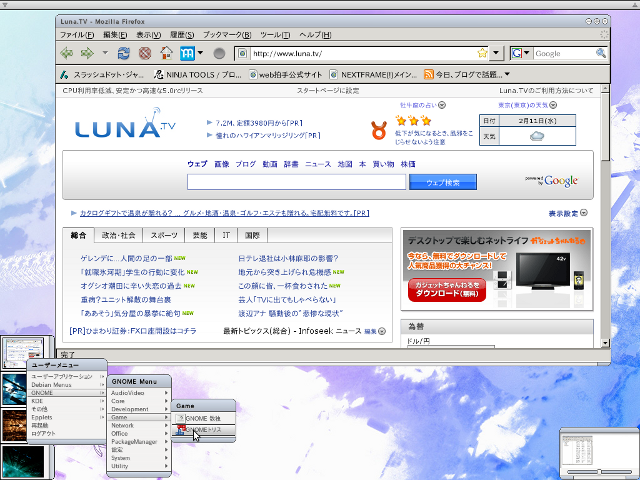Go to the Firefox home page icon
Viewport: 640px width, 480px height.
coord(166,53)
